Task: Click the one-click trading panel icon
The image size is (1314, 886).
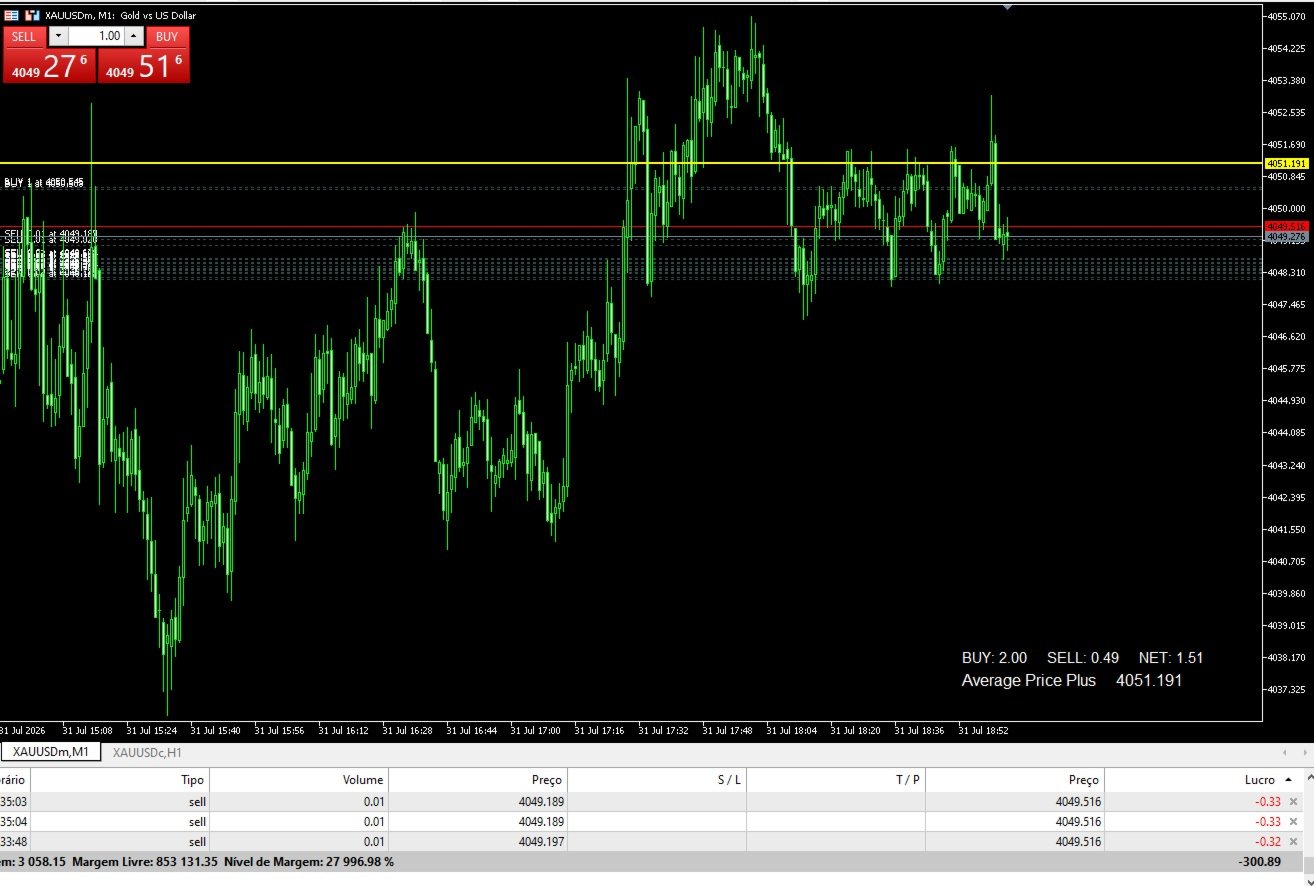Action: tap(11, 16)
